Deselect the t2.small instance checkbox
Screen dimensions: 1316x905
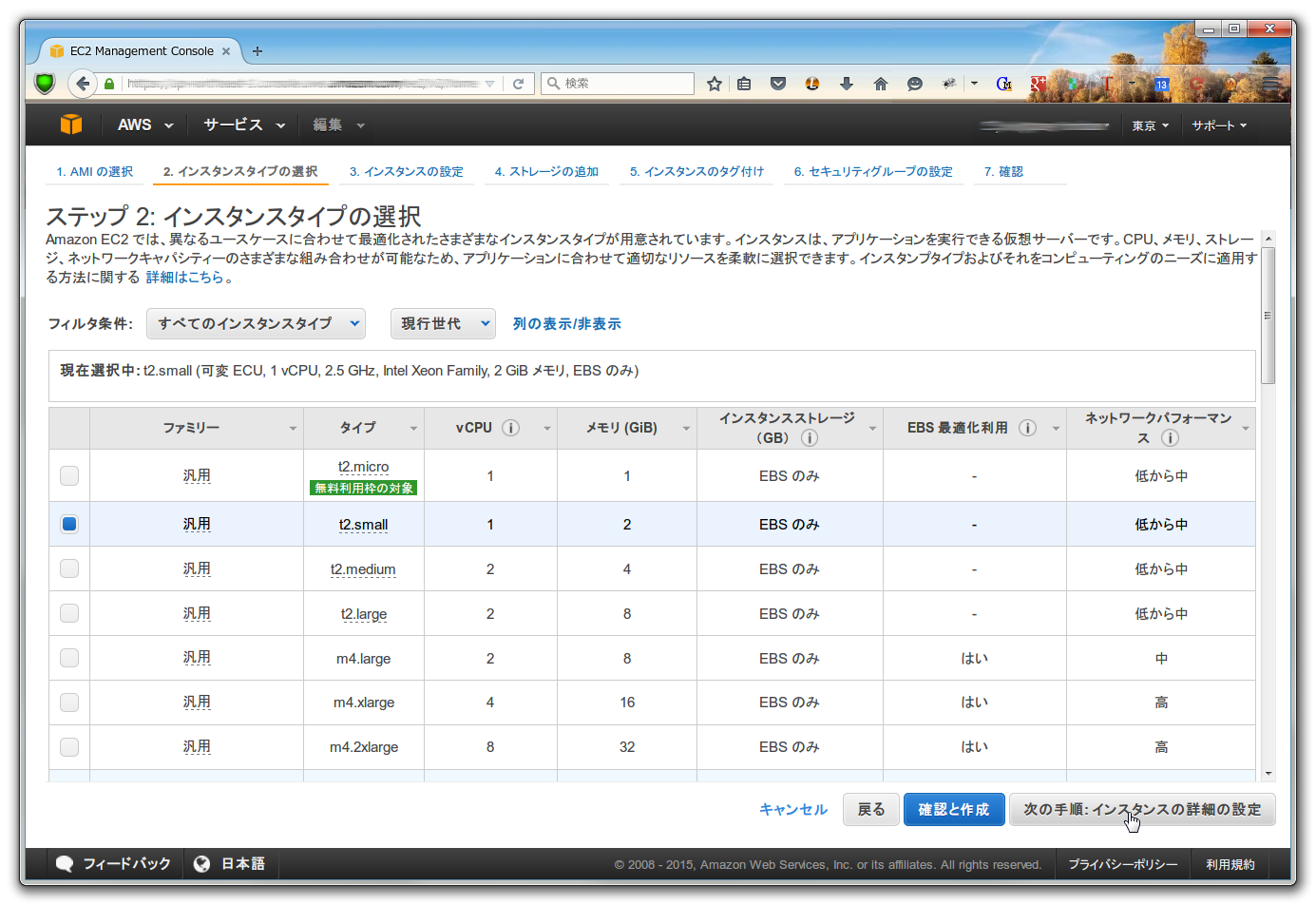(x=69, y=524)
